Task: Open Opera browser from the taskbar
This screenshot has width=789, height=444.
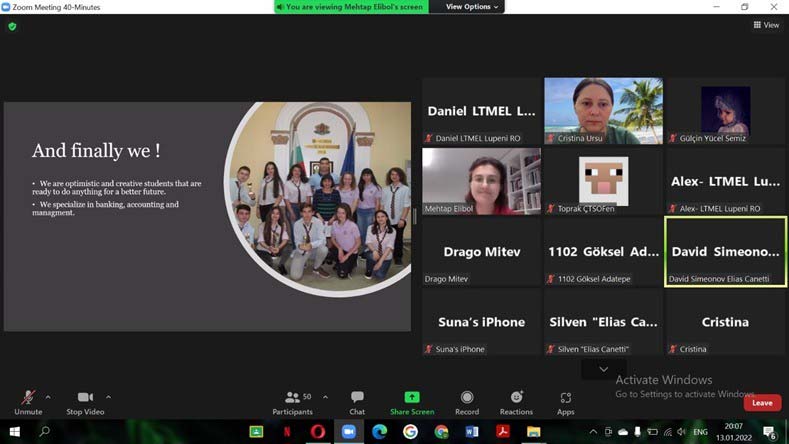Action: [318, 432]
